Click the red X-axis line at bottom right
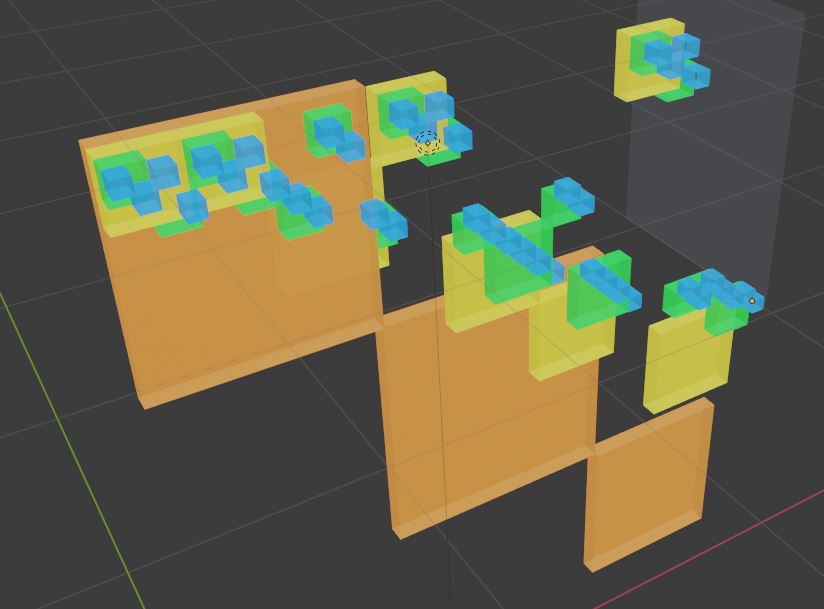Screen dimensions: 824x609 coord(700,561)
